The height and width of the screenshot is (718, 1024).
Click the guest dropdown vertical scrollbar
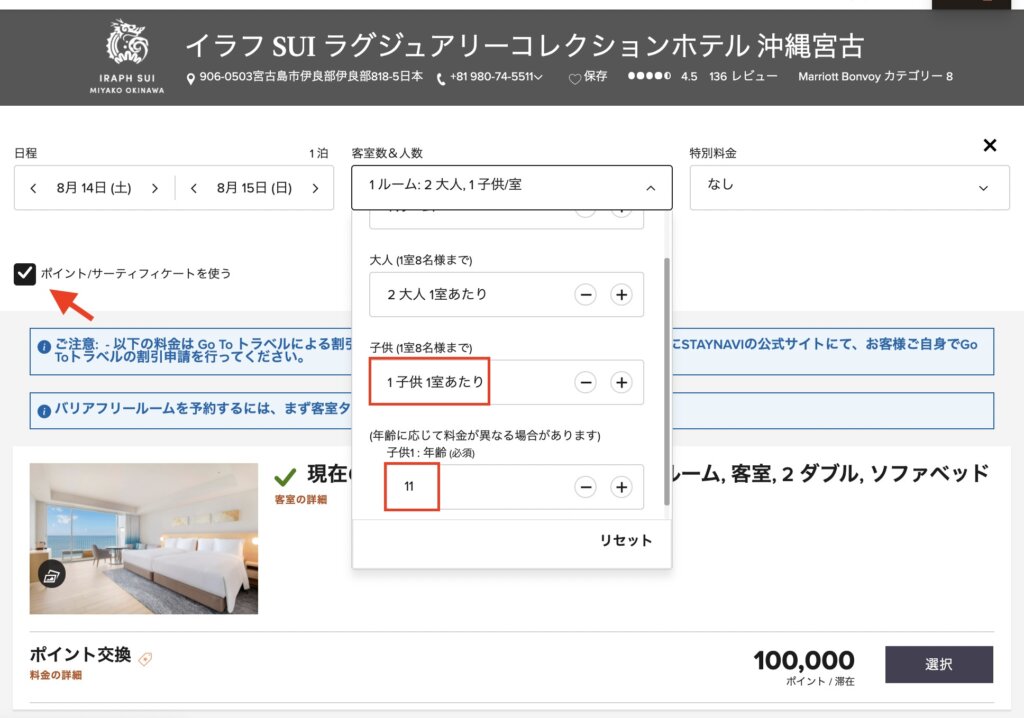point(667,382)
